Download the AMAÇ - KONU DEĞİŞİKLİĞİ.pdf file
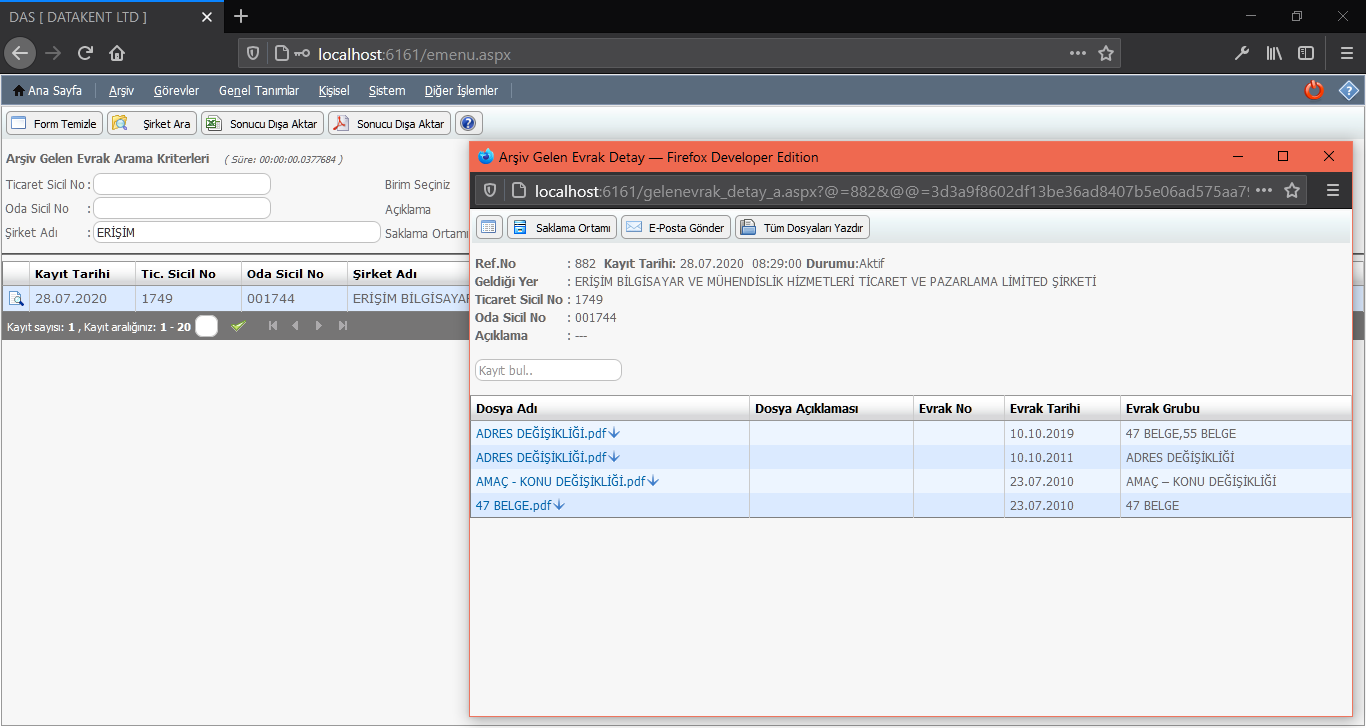 pyautogui.click(x=653, y=481)
